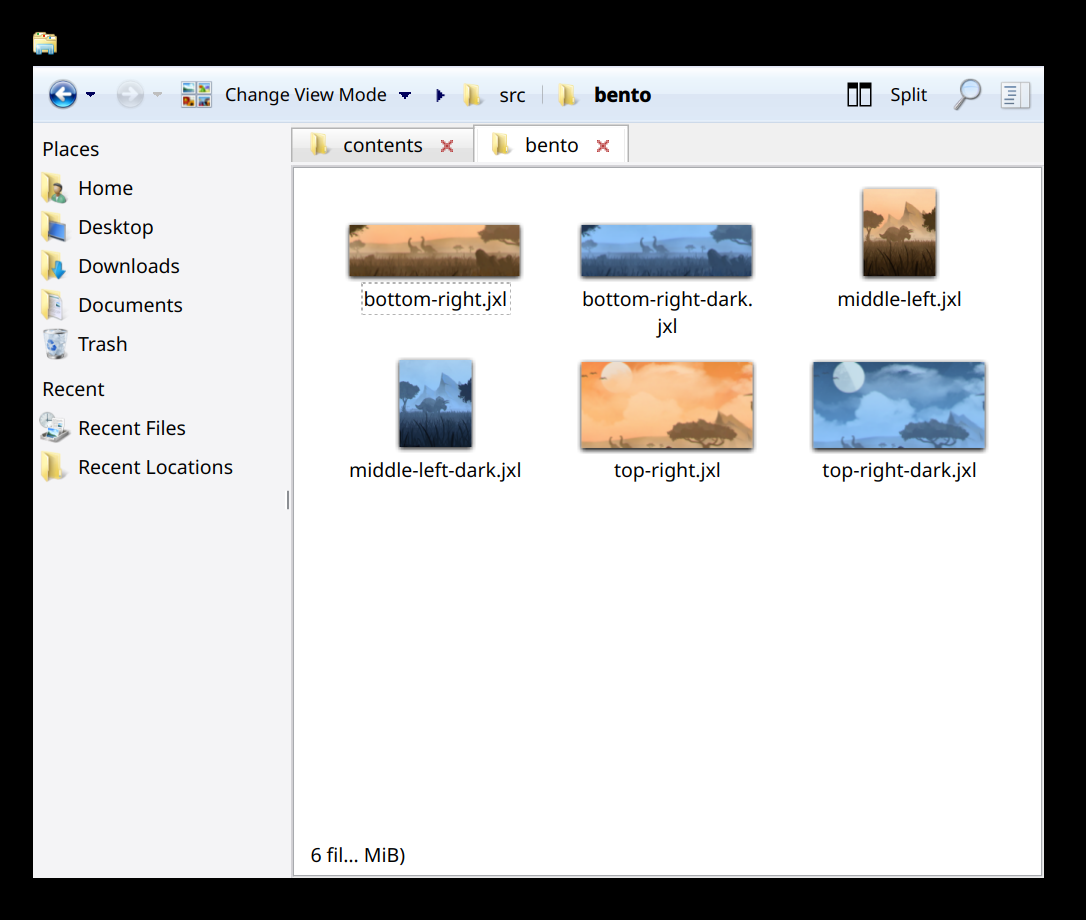Open the toolbar menu icon at the far right

tap(1015, 95)
